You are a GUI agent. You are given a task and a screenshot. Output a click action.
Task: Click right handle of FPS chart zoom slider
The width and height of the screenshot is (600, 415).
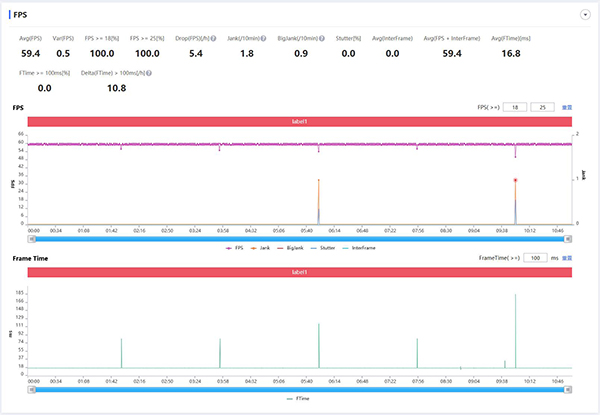tap(569, 238)
